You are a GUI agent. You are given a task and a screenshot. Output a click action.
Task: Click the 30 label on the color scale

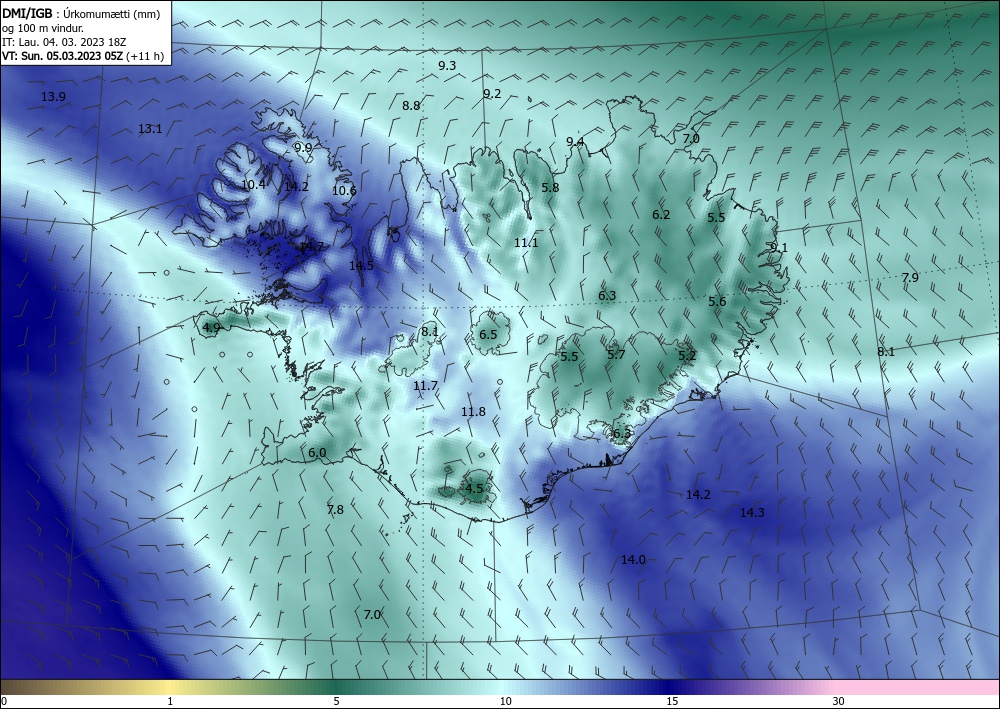(839, 701)
